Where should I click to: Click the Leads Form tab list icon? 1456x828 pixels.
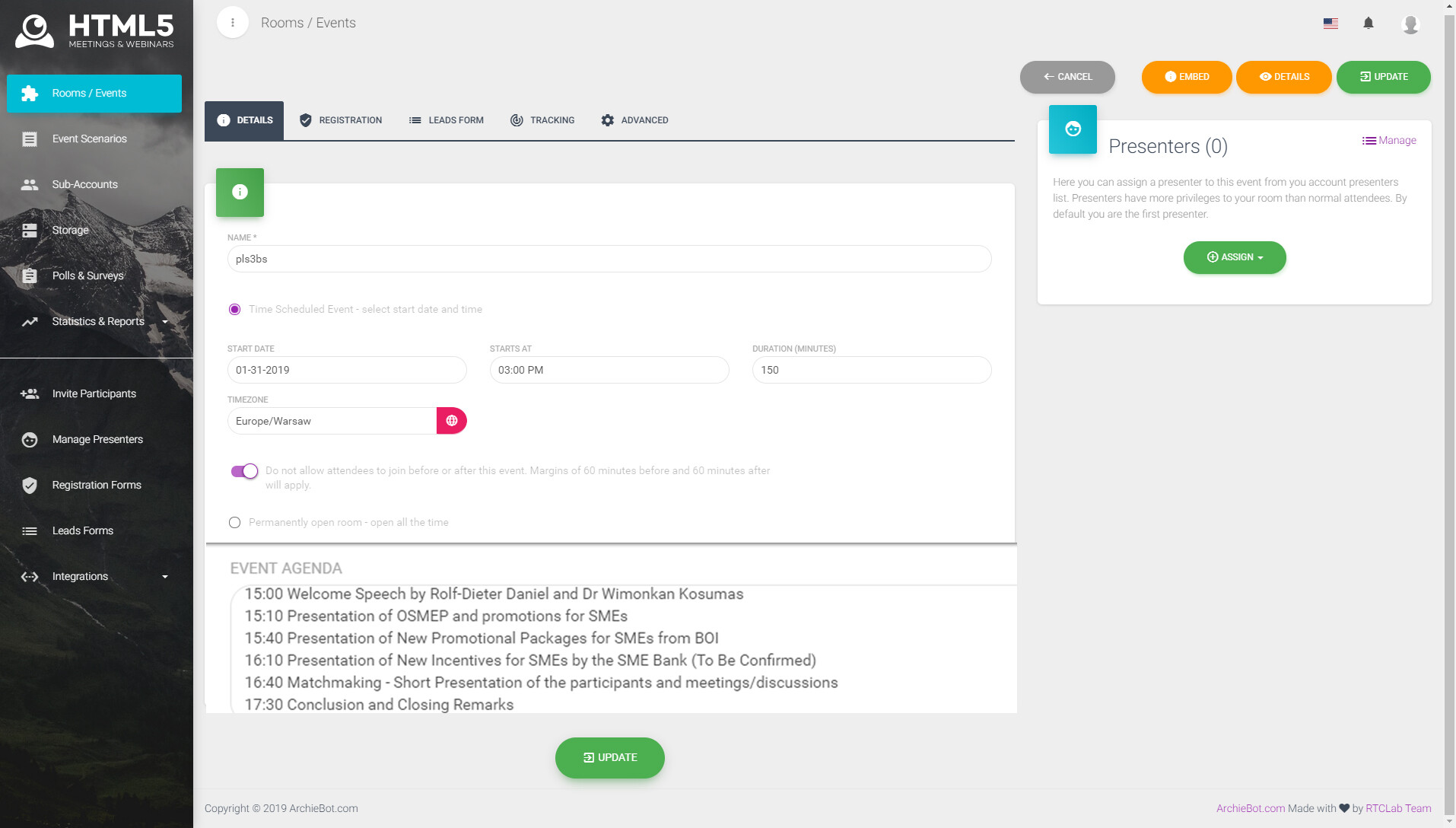pyautogui.click(x=415, y=120)
